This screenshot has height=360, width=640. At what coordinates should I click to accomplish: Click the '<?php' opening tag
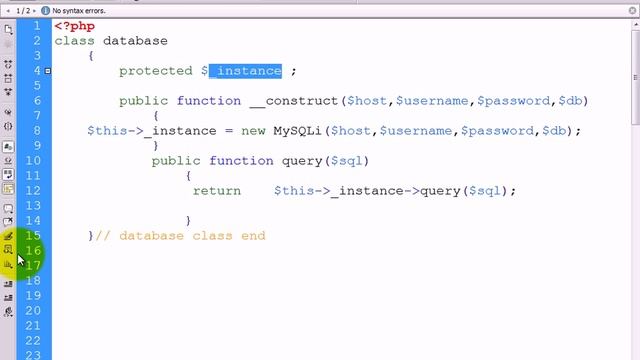click(75, 26)
